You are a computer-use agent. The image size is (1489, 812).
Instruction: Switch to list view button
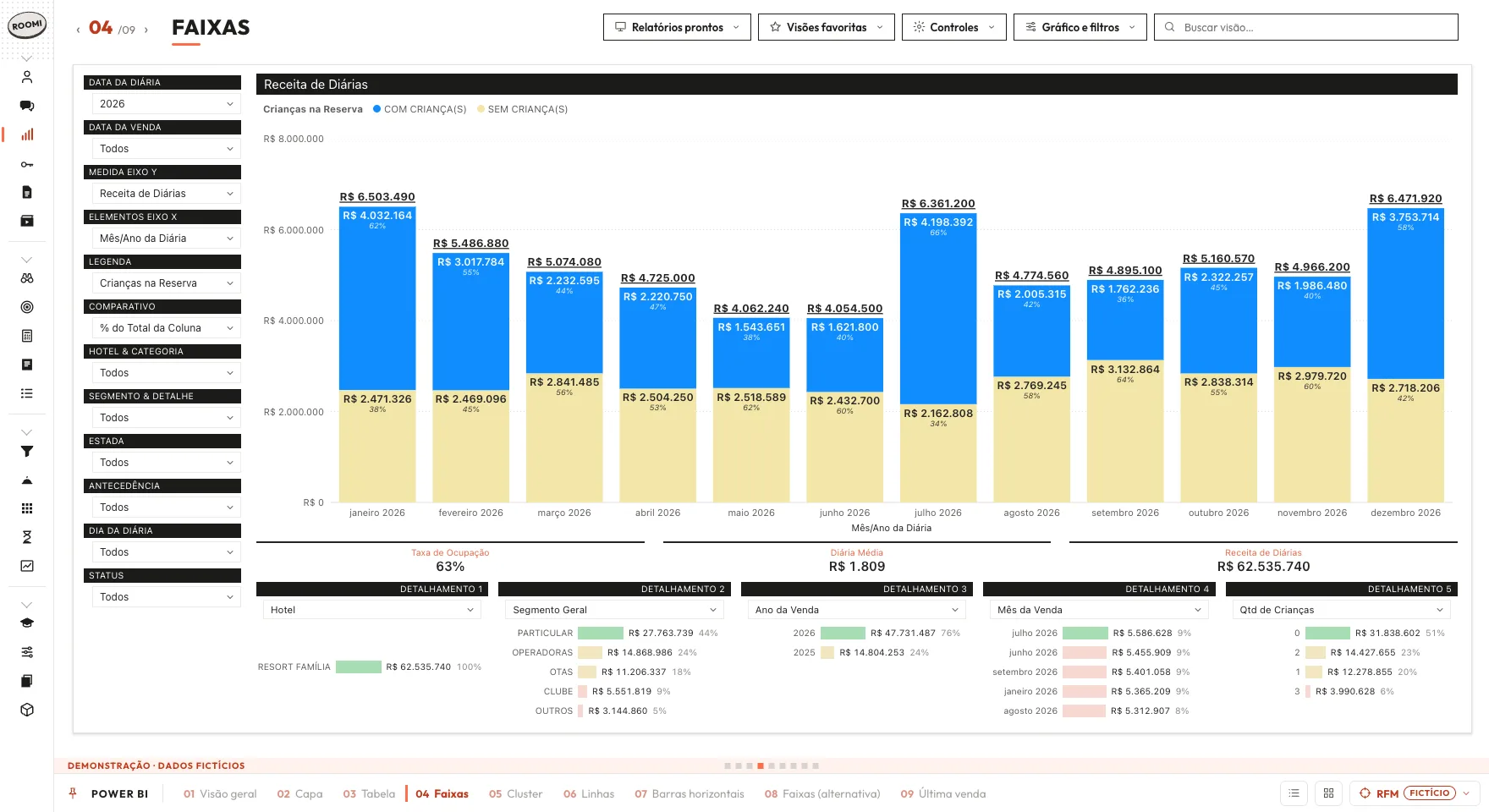click(1294, 793)
